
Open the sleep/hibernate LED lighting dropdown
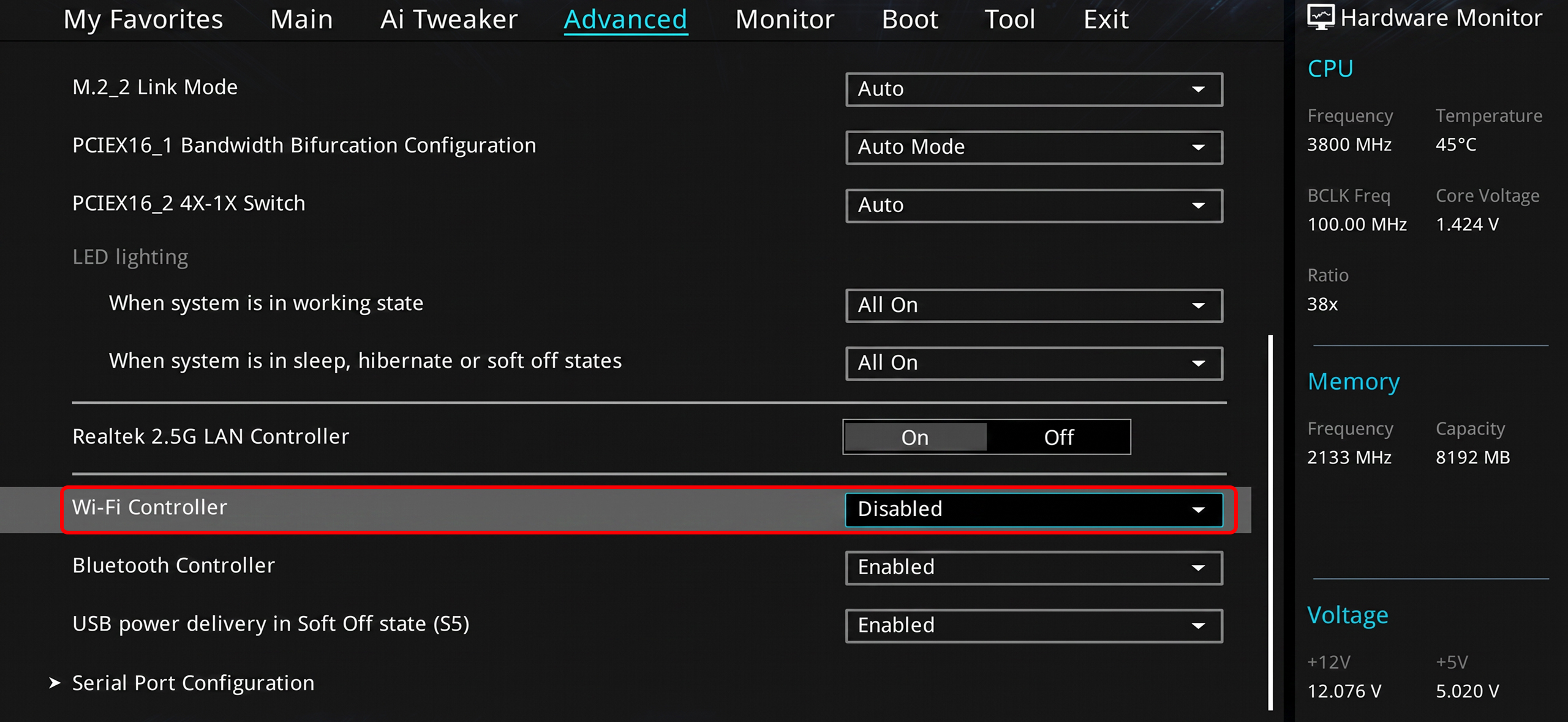[1034, 363]
